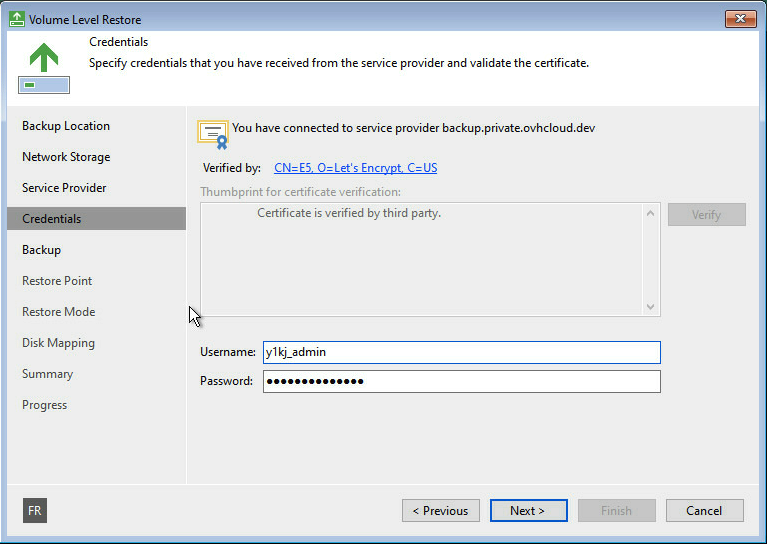The width and height of the screenshot is (767, 544).
Task: Continue with the Next button
Action: pos(528,511)
